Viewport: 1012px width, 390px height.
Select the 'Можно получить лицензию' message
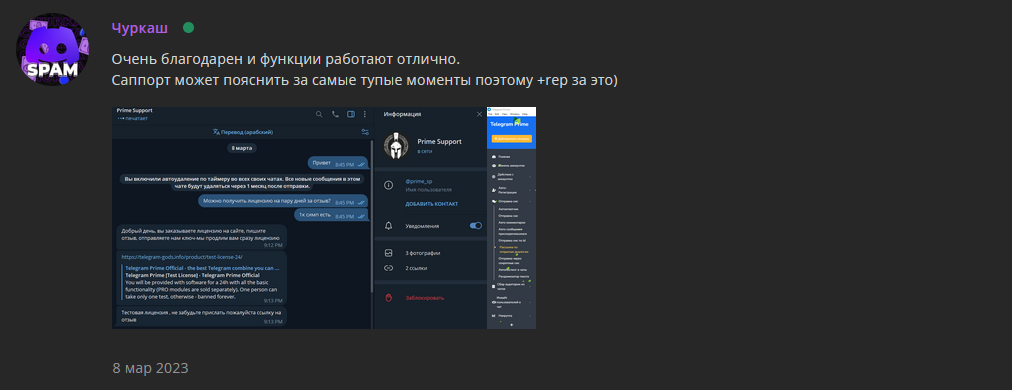coord(283,201)
